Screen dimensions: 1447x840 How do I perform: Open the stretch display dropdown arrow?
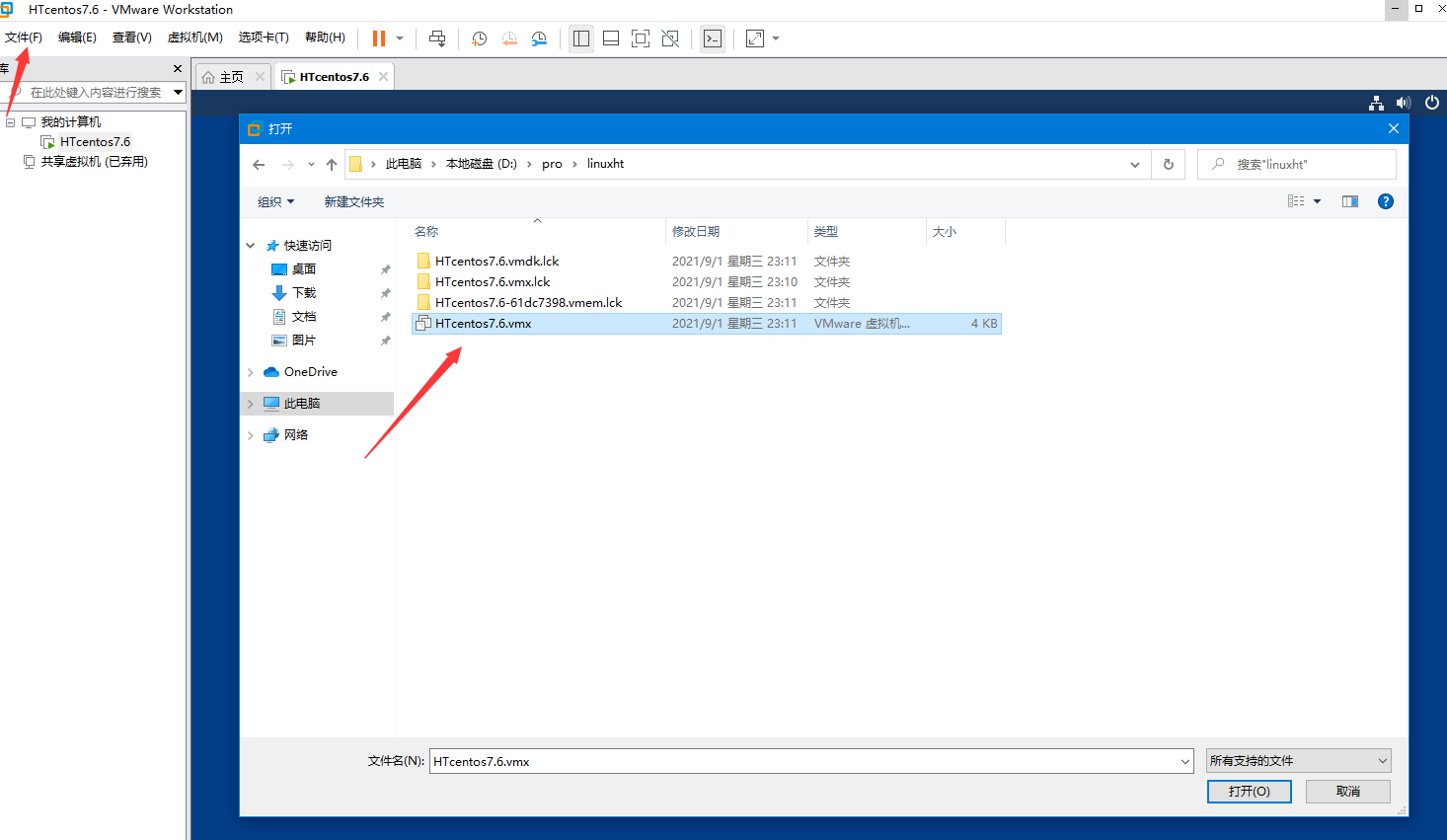[x=776, y=38]
